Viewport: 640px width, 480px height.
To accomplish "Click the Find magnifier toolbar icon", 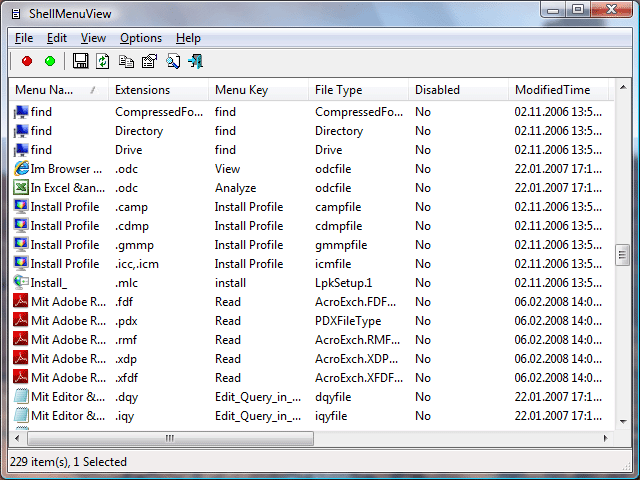I will (x=173, y=61).
